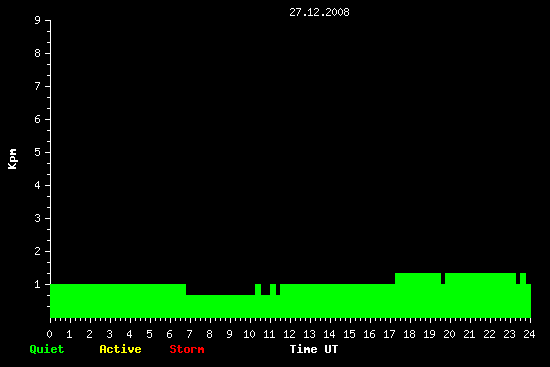Image resolution: width=550 pixels, height=367 pixels.
Task: Select hour 24 on the time axis
Action: tap(529, 334)
